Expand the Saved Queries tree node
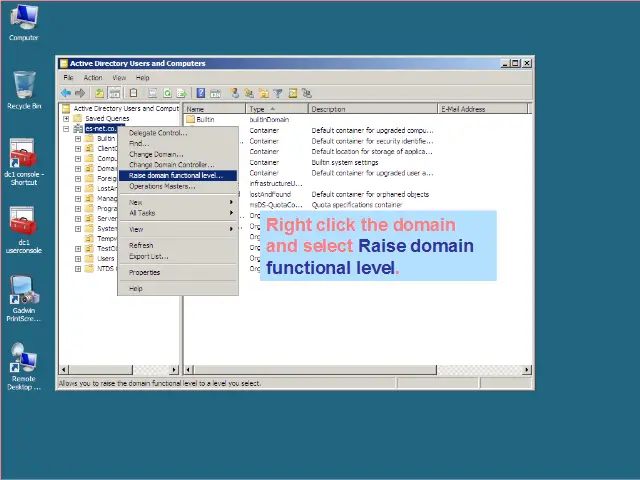 tap(66, 118)
